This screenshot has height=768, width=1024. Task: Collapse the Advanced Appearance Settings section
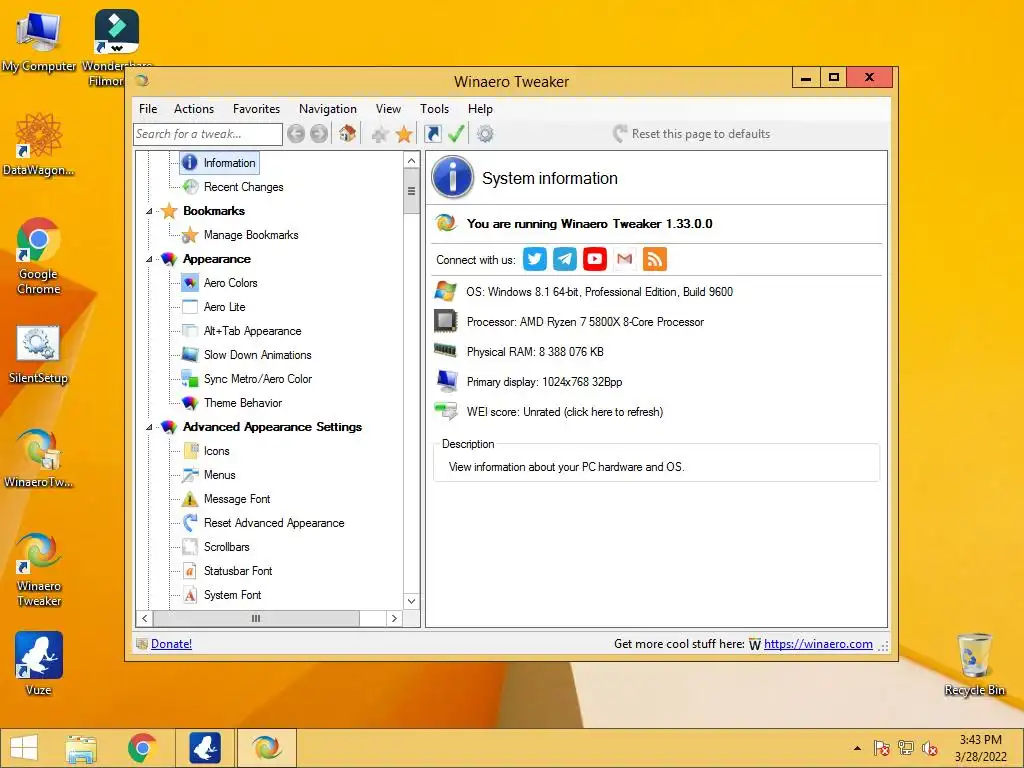point(149,427)
